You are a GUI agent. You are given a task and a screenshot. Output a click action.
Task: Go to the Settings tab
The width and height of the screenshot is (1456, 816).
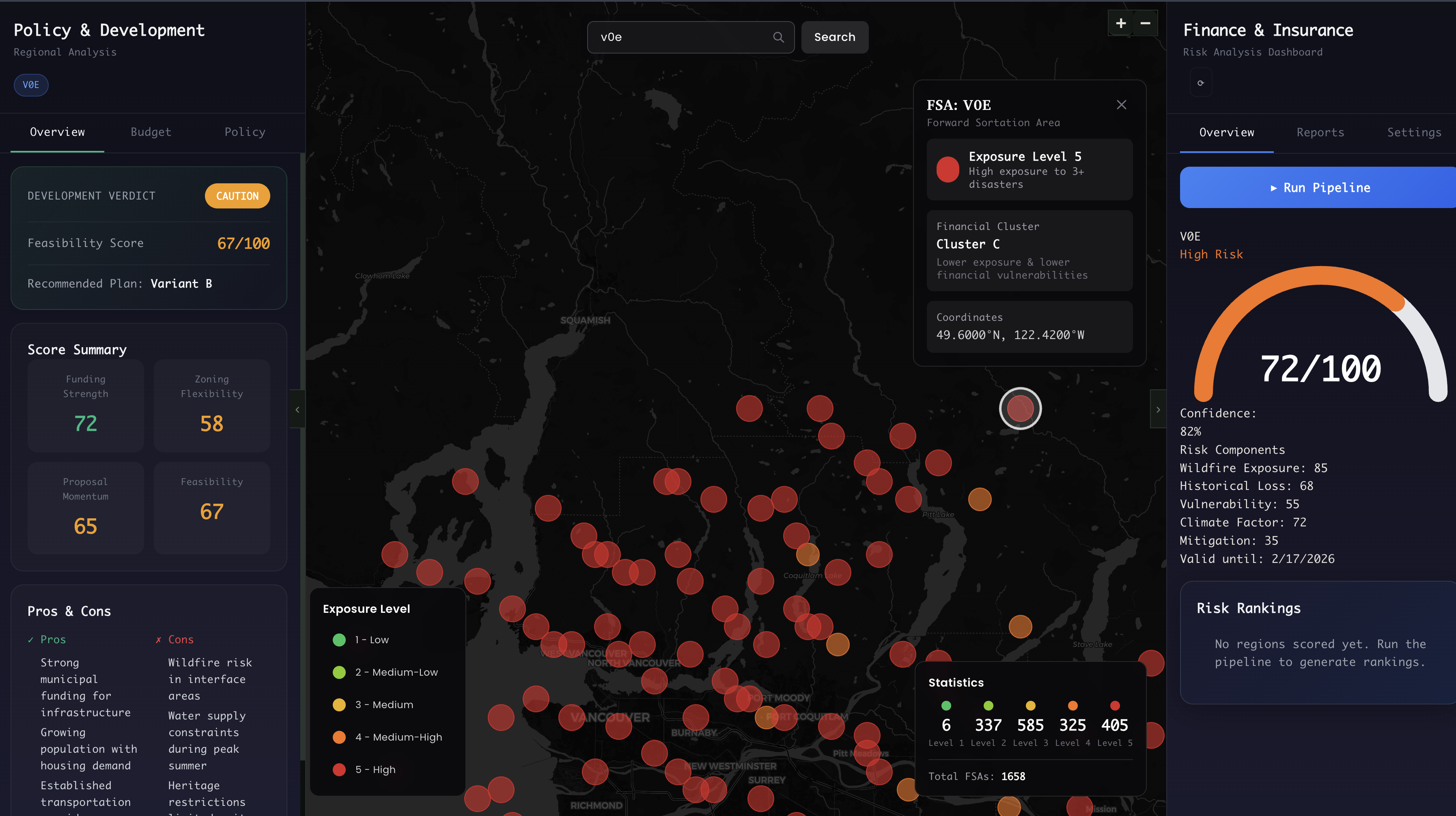1414,133
